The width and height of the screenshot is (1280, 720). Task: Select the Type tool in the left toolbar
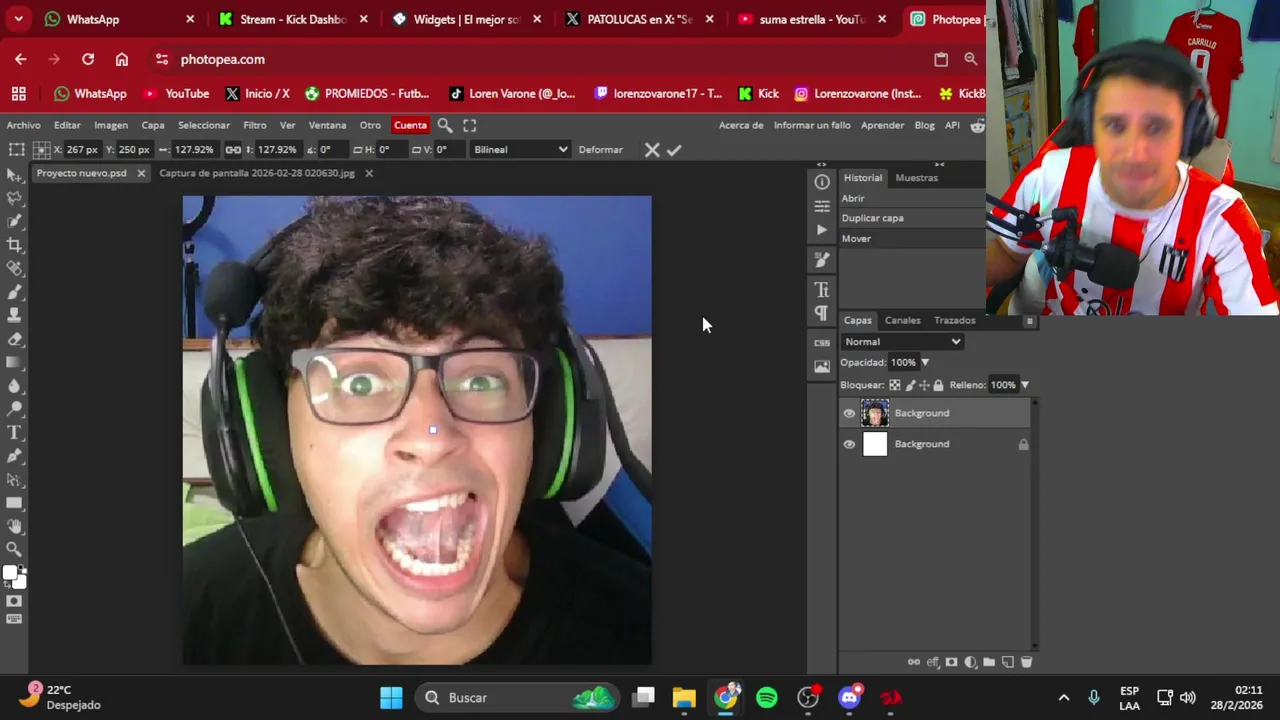(x=14, y=433)
